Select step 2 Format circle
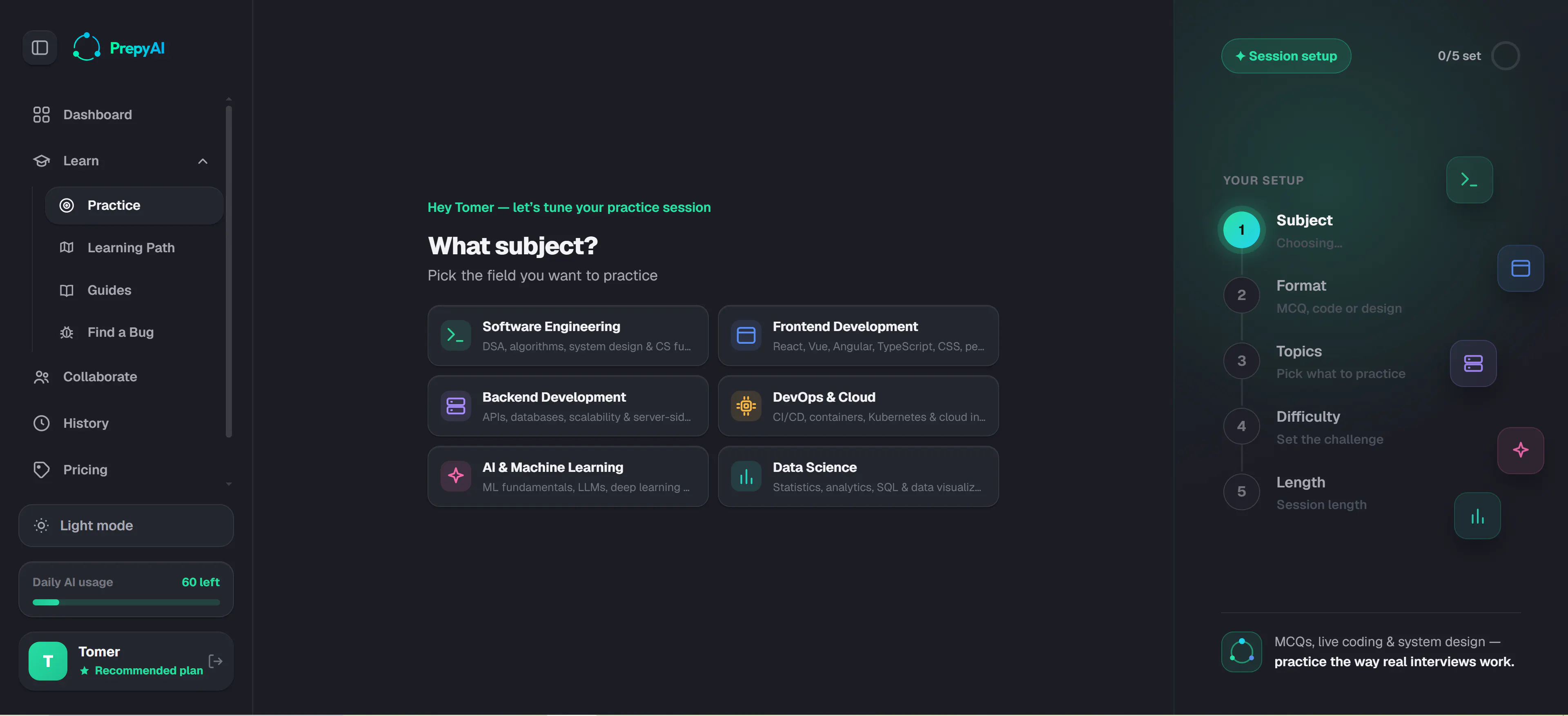 (1241, 295)
